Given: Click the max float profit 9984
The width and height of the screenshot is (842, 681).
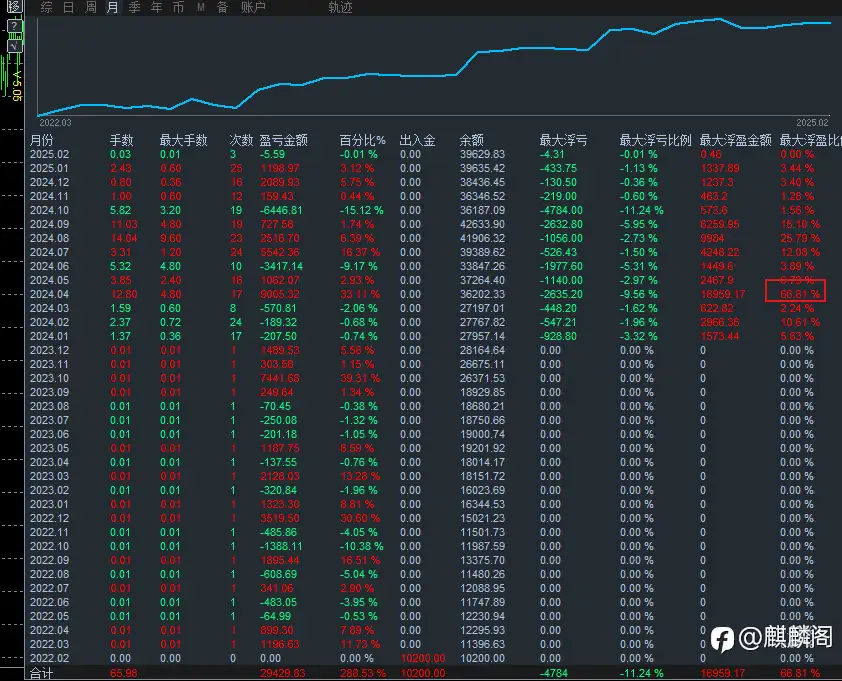Looking at the screenshot, I should [713, 238].
